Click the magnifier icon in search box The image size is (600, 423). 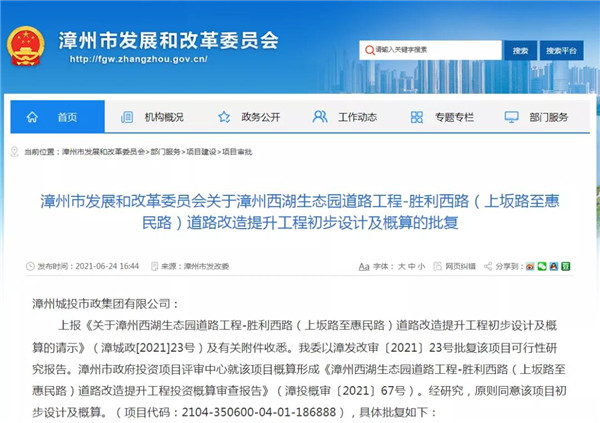tap(369, 50)
